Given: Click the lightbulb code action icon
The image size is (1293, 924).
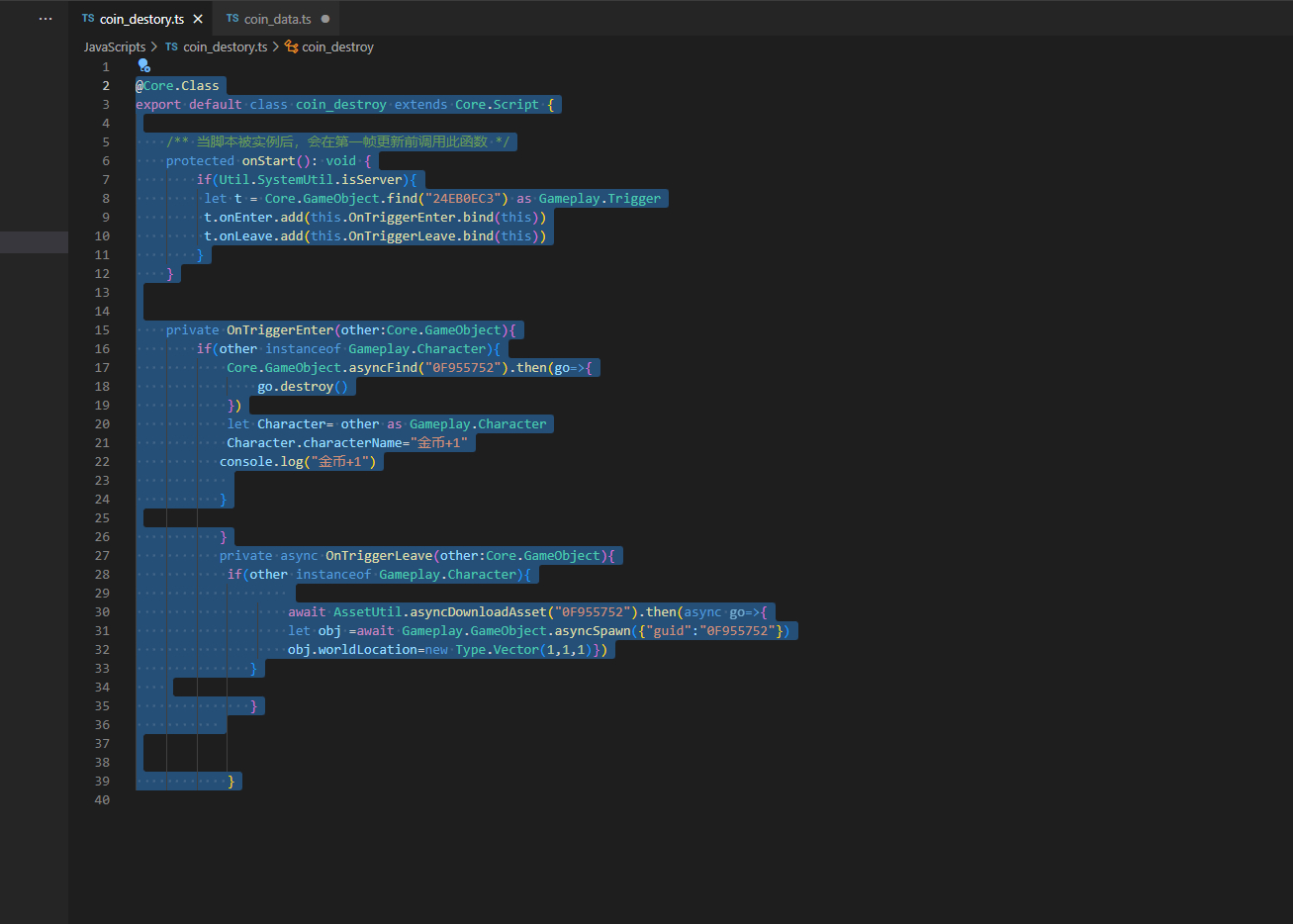Looking at the screenshot, I should (x=143, y=66).
